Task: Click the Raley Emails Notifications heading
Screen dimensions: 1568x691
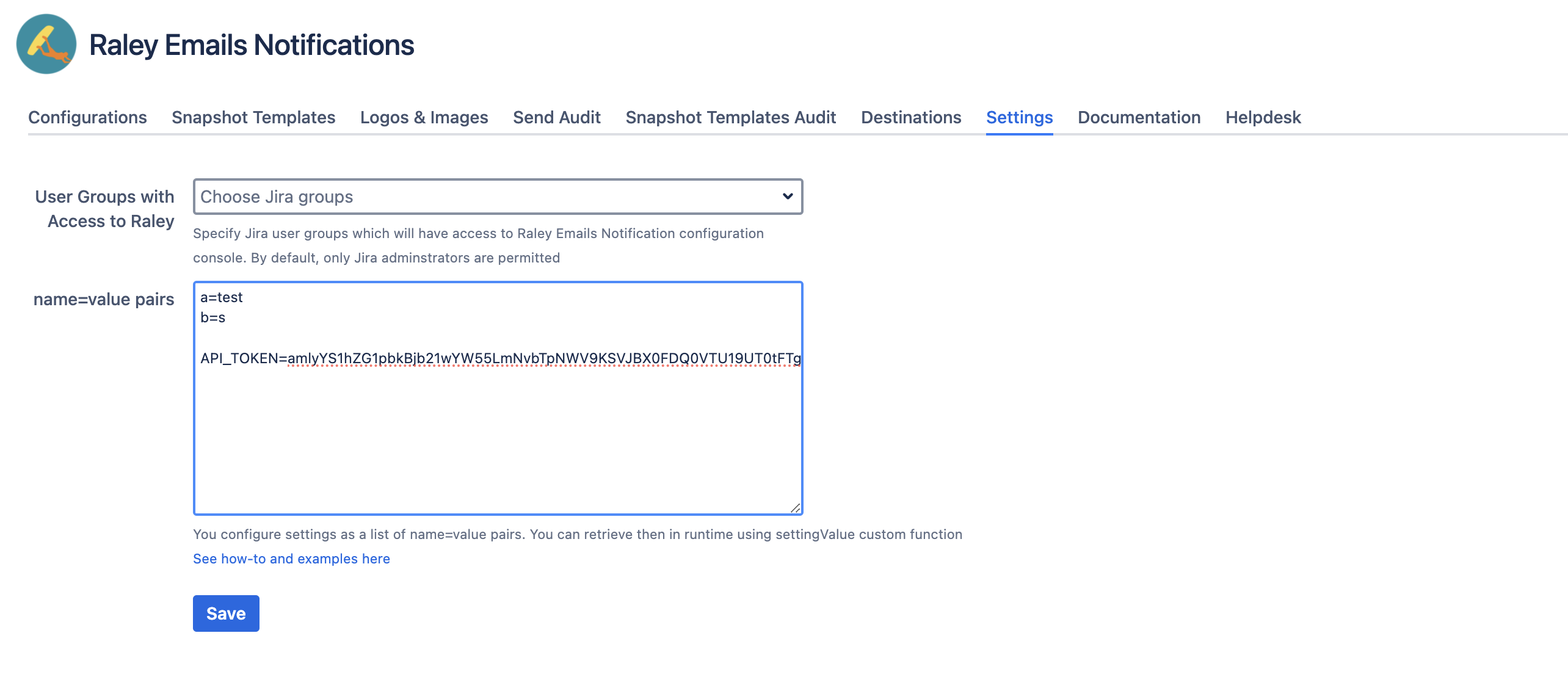Action: tap(252, 45)
